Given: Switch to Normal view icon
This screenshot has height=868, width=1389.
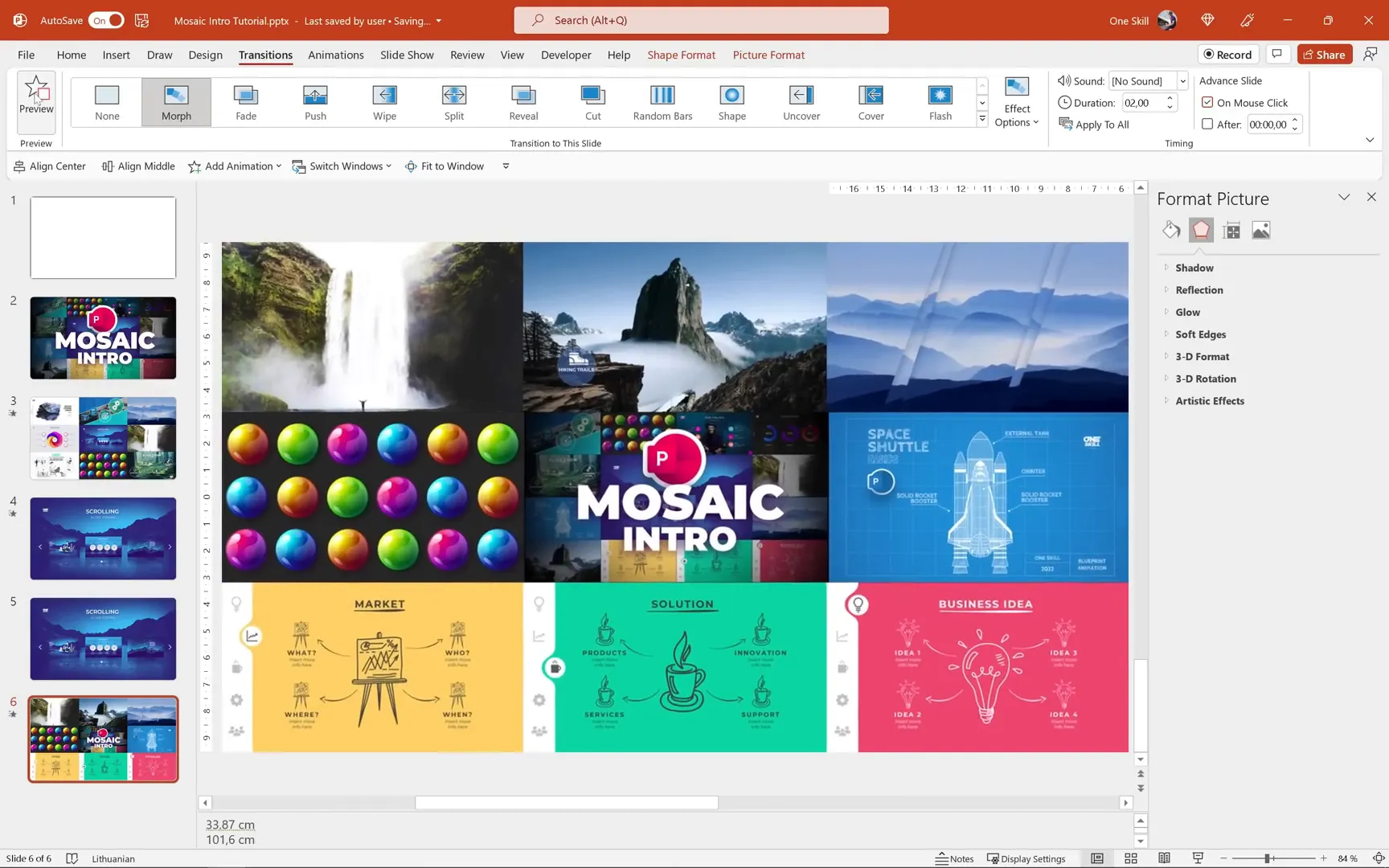Looking at the screenshot, I should click(1096, 858).
